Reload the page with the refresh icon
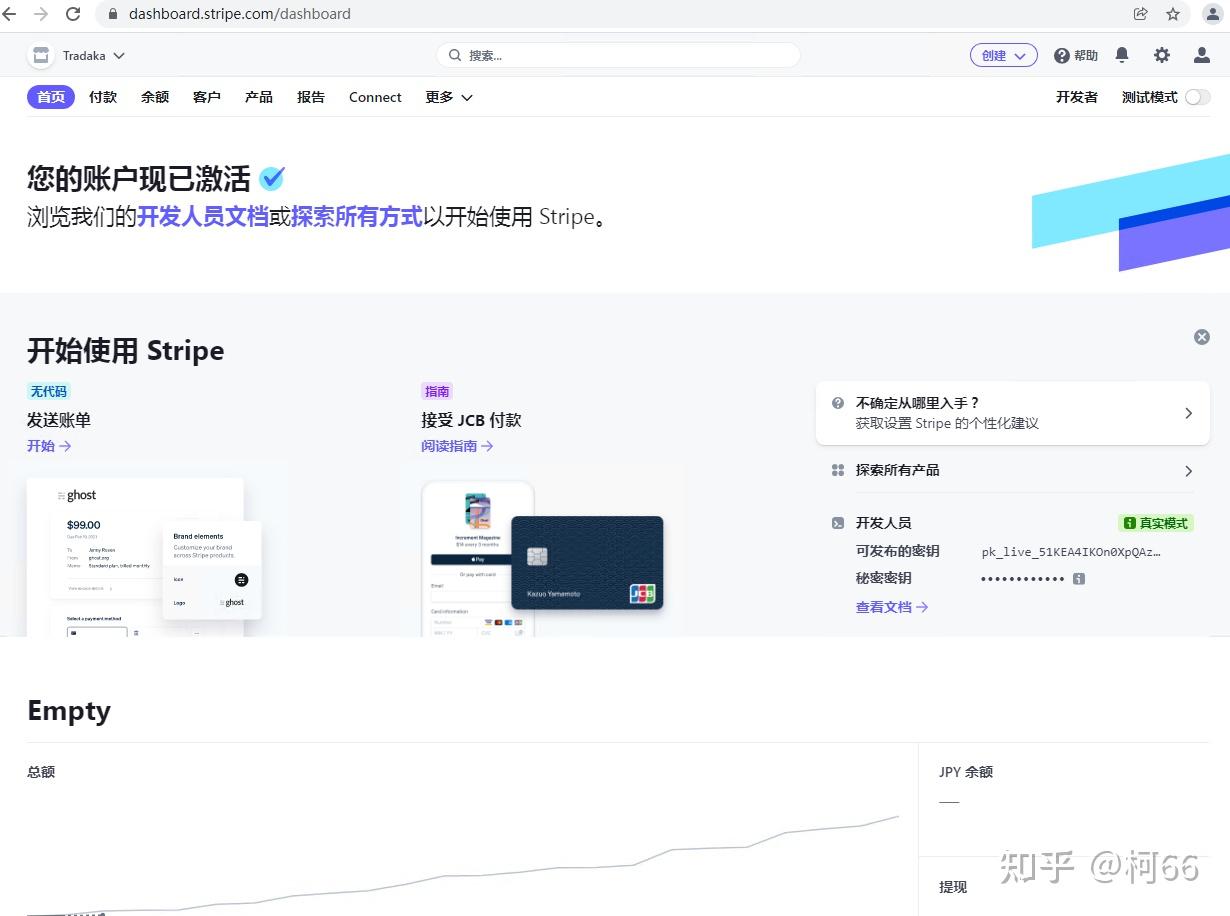1230x916 pixels. click(73, 14)
